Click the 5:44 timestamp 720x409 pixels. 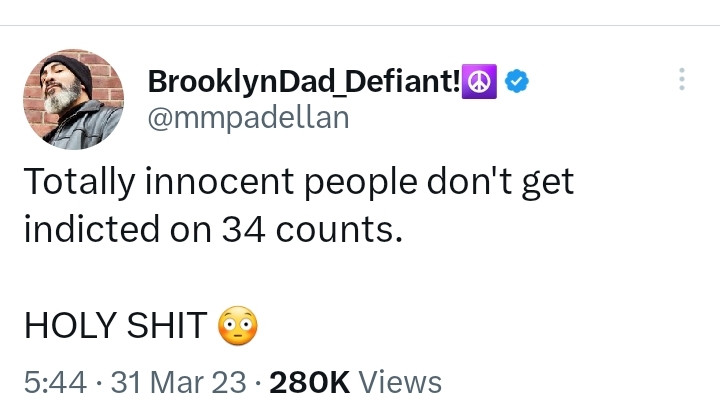(x=55, y=382)
